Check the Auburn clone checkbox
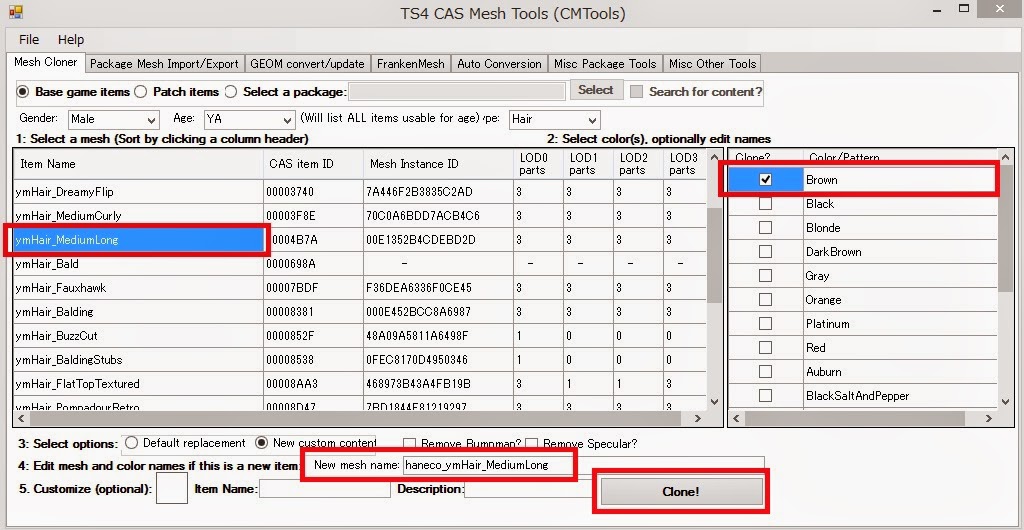 [x=765, y=372]
